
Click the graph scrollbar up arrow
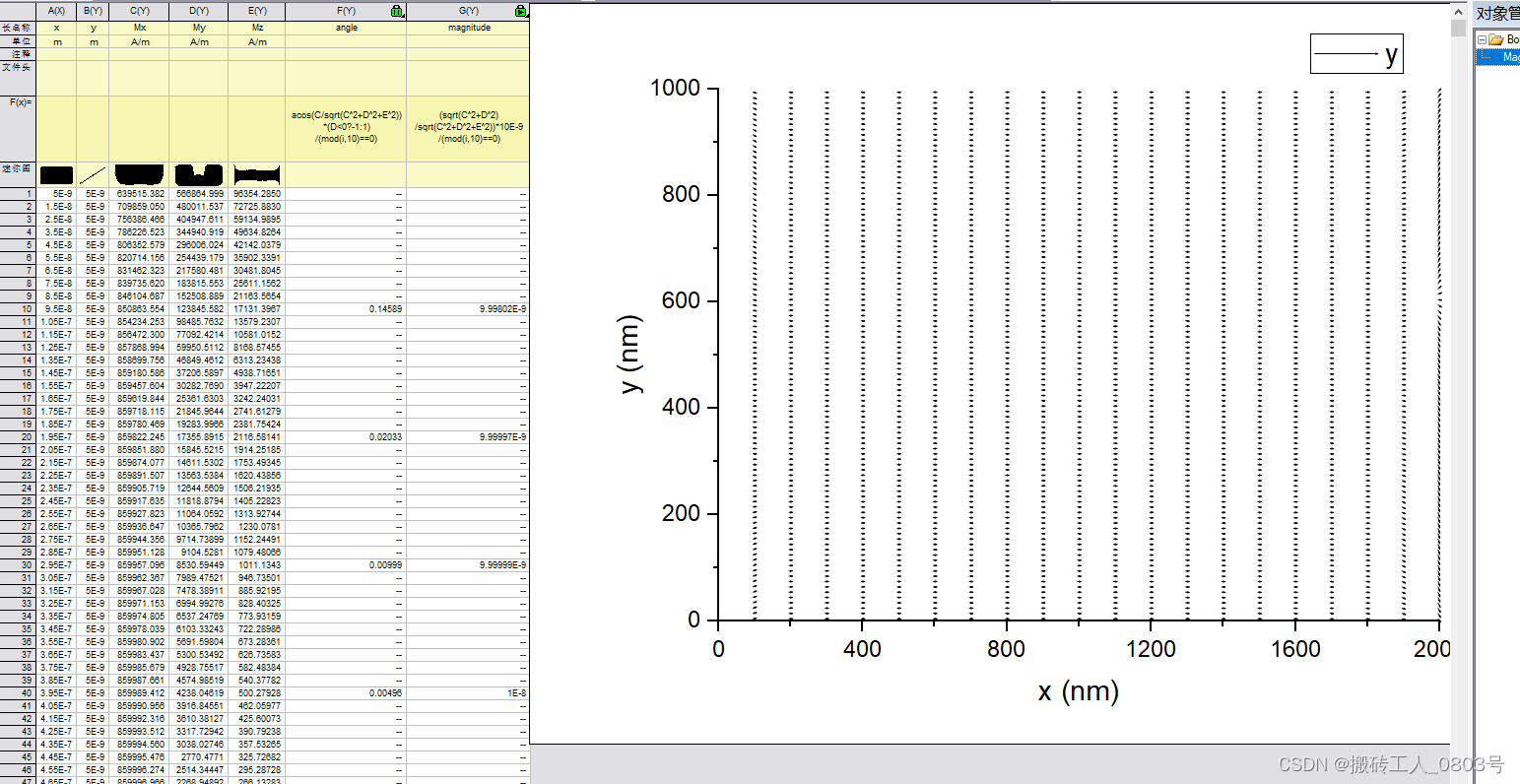point(1458,11)
